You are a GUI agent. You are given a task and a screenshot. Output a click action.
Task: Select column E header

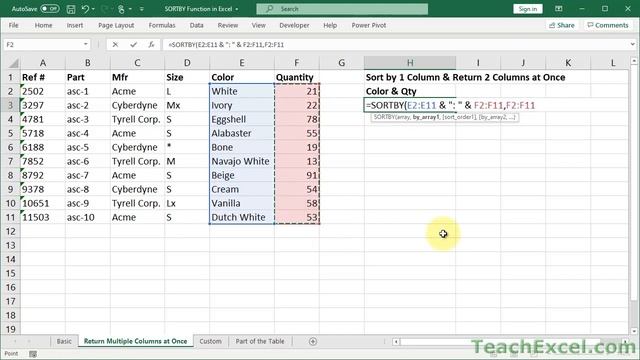point(242,63)
